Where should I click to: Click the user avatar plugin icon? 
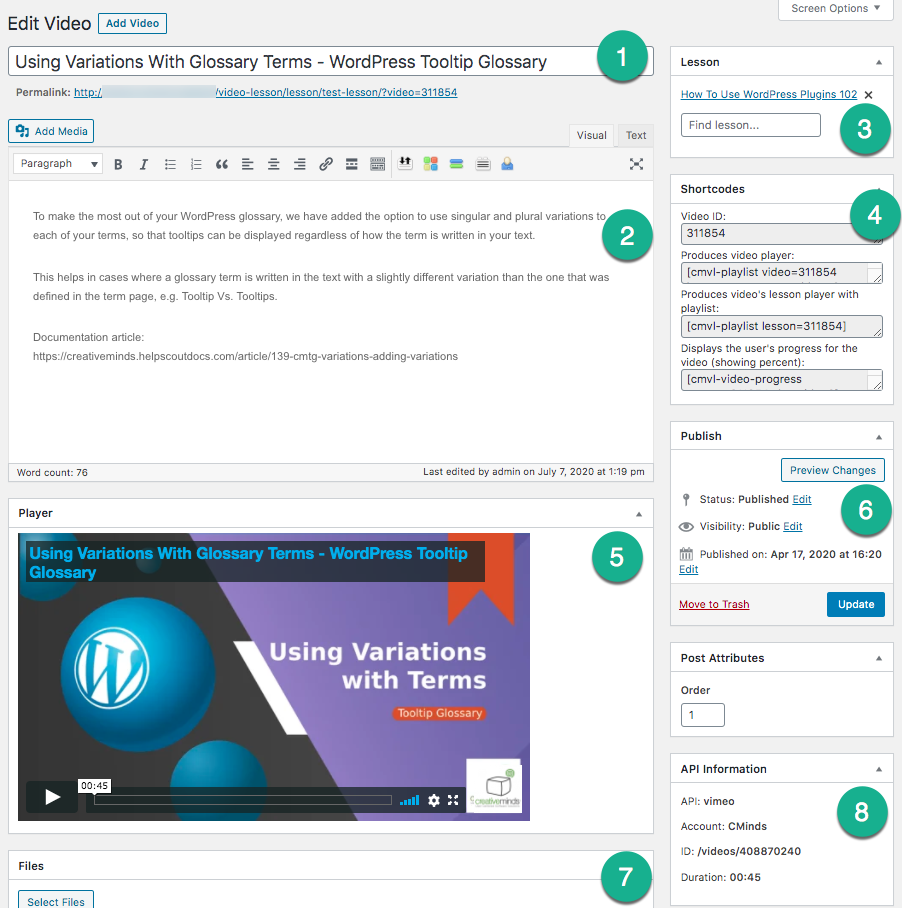pos(507,164)
